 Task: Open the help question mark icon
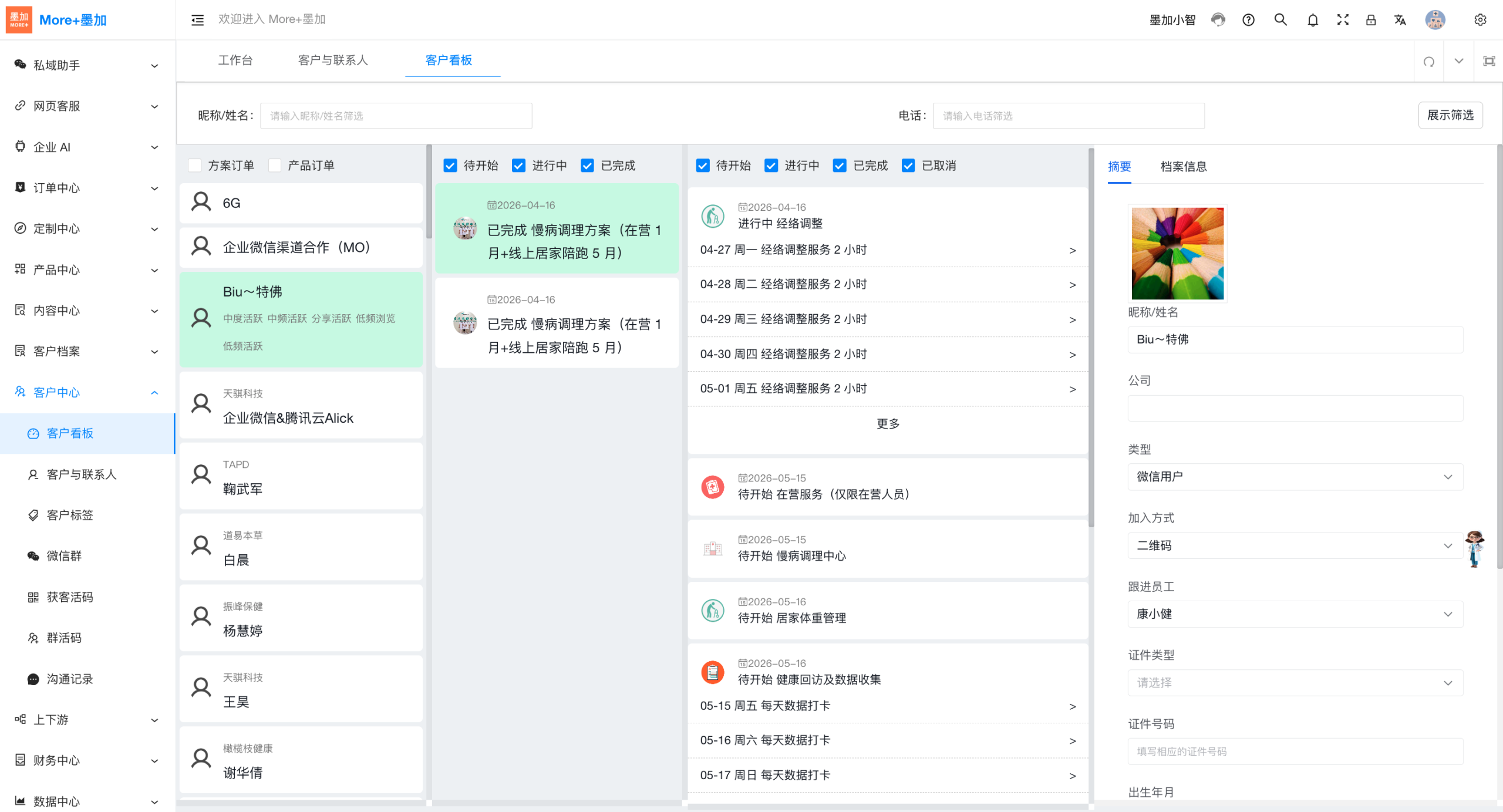click(x=1248, y=20)
